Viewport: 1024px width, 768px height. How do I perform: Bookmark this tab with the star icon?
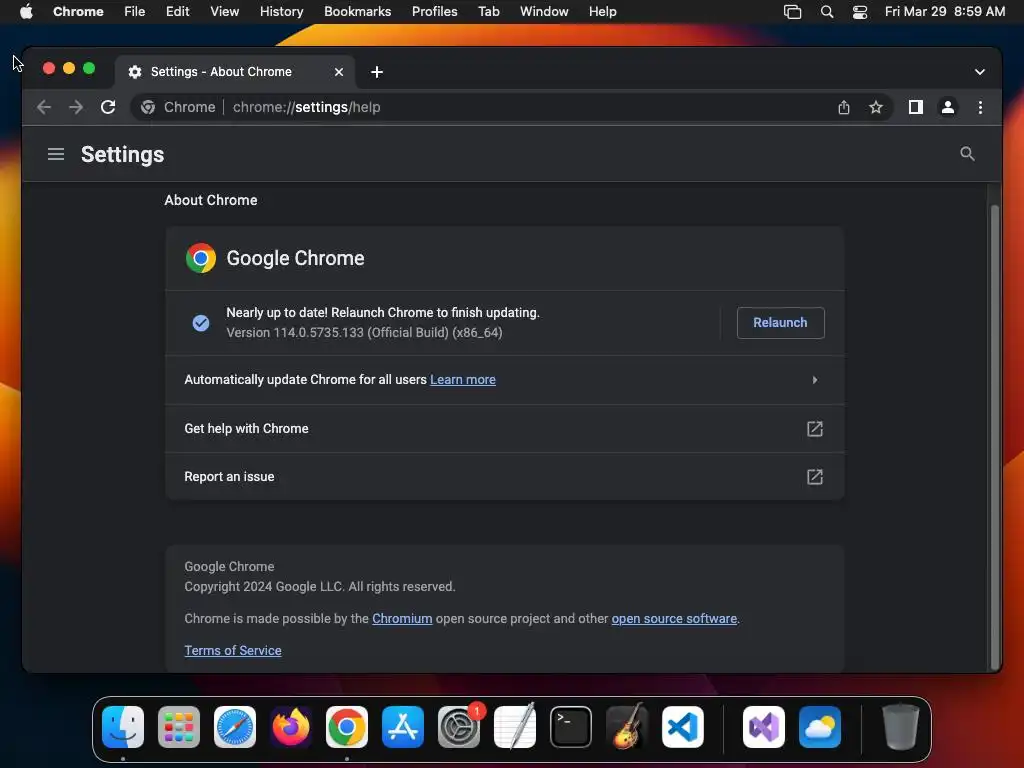[x=876, y=107]
